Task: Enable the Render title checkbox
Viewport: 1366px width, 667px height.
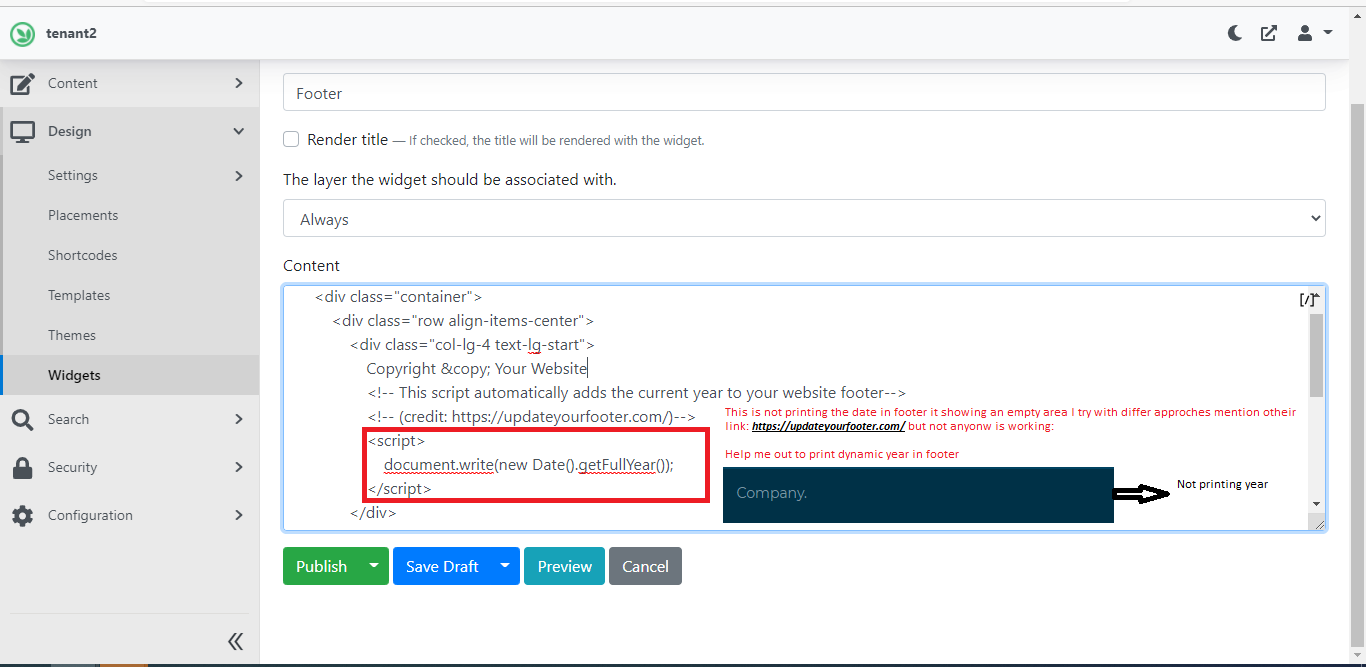Action: coord(291,139)
